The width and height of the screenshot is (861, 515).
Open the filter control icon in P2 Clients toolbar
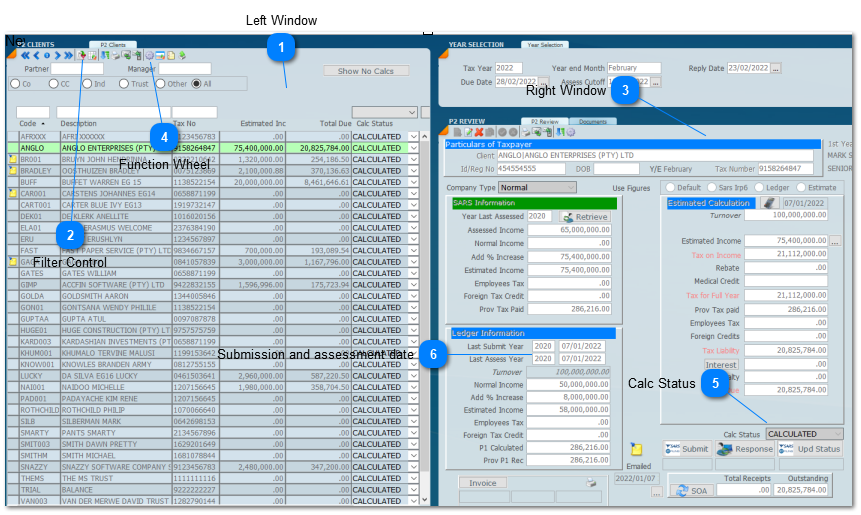[x=81, y=55]
